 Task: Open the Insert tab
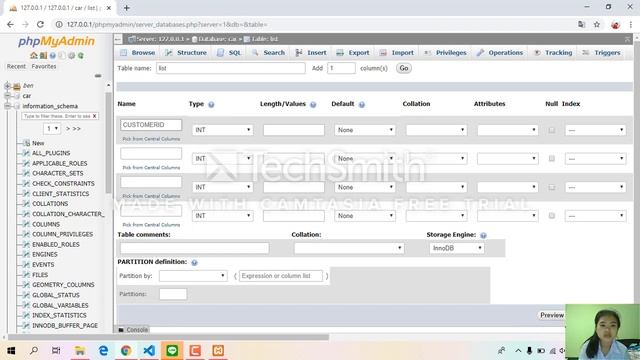pos(311,53)
